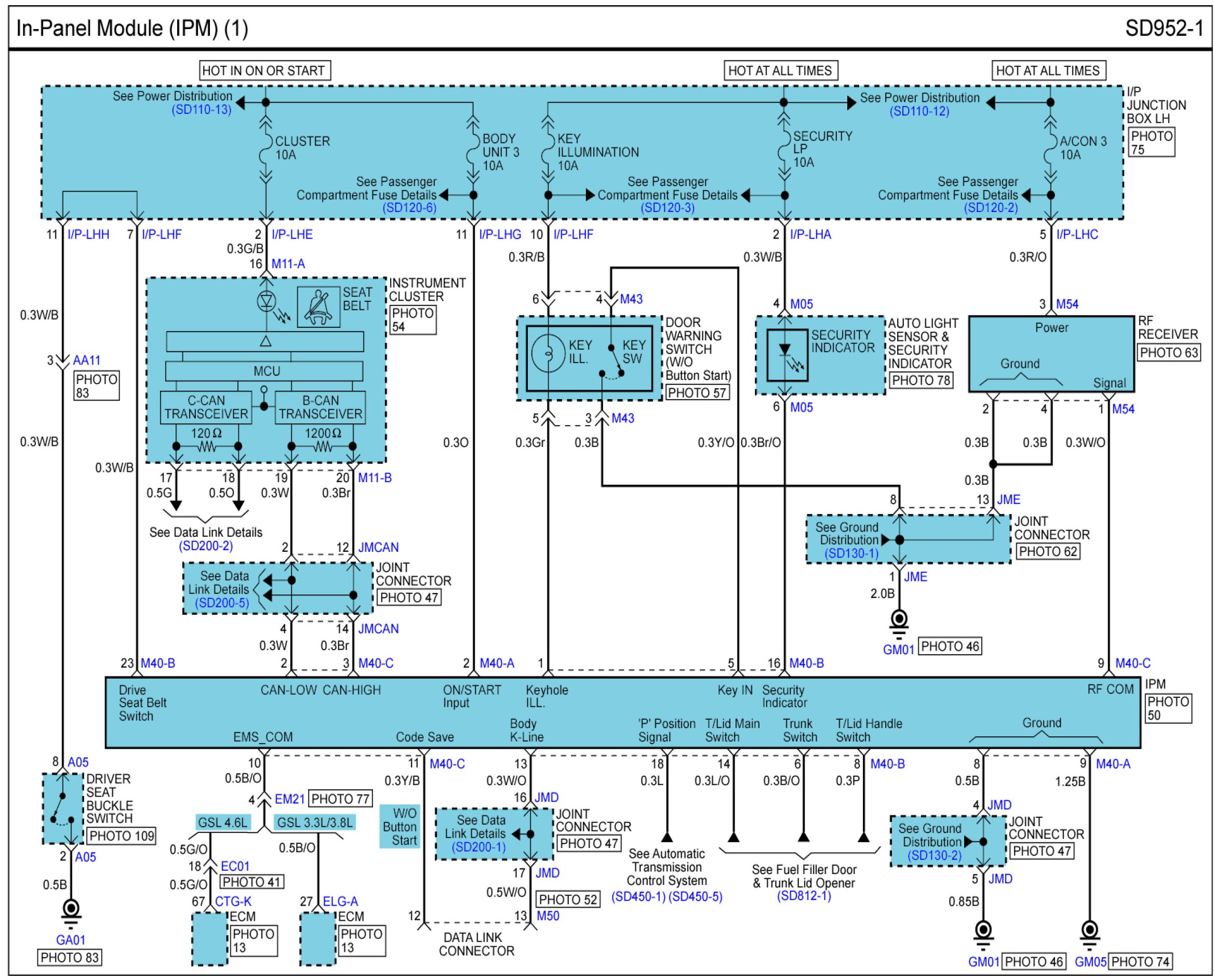This screenshot has height=980, width=1214.
Task: Click the PHOTO 63 RF receiver box
Action: 1168,353
